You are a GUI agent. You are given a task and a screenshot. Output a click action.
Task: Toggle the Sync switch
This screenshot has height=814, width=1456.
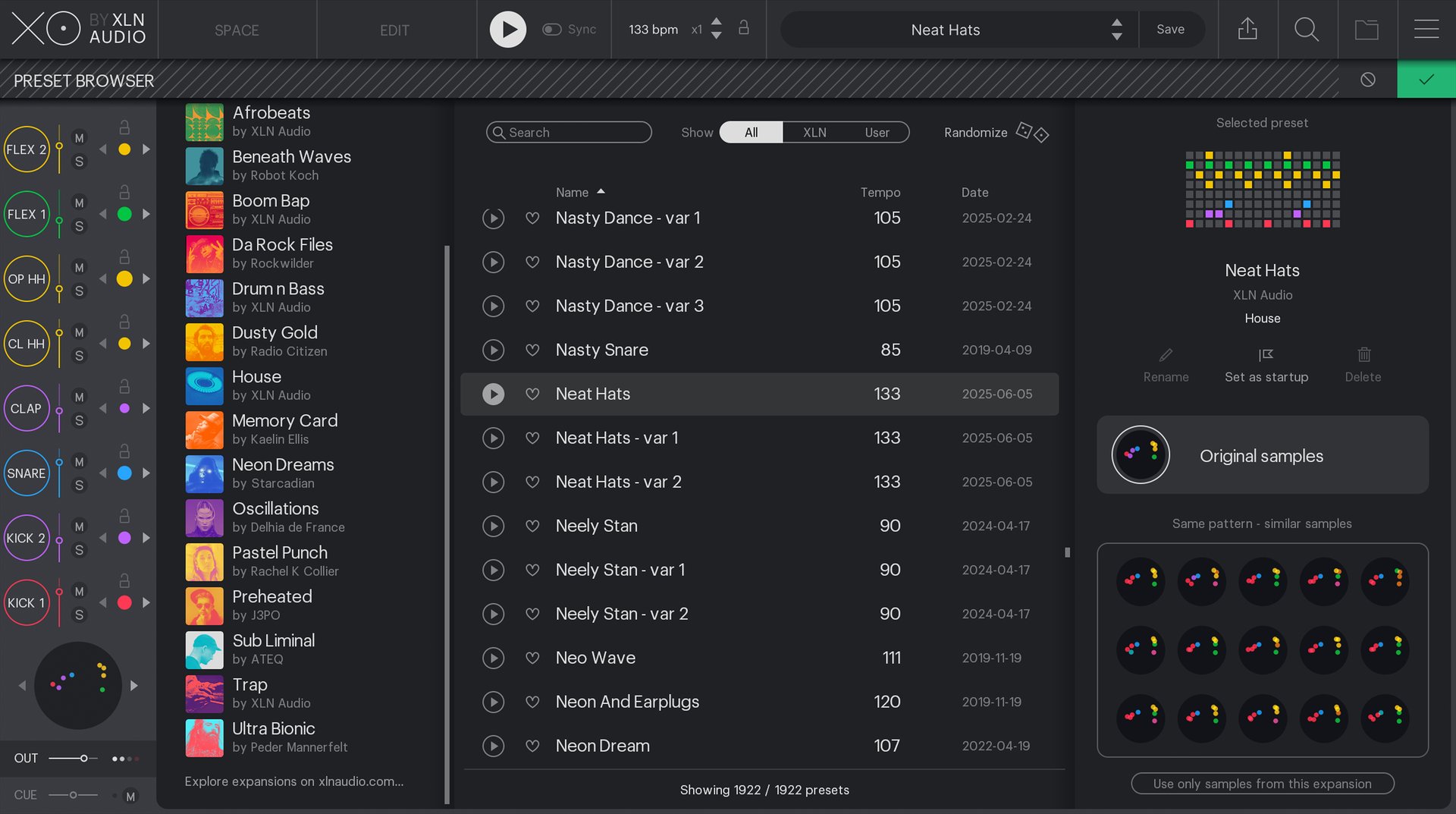[x=551, y=30]
